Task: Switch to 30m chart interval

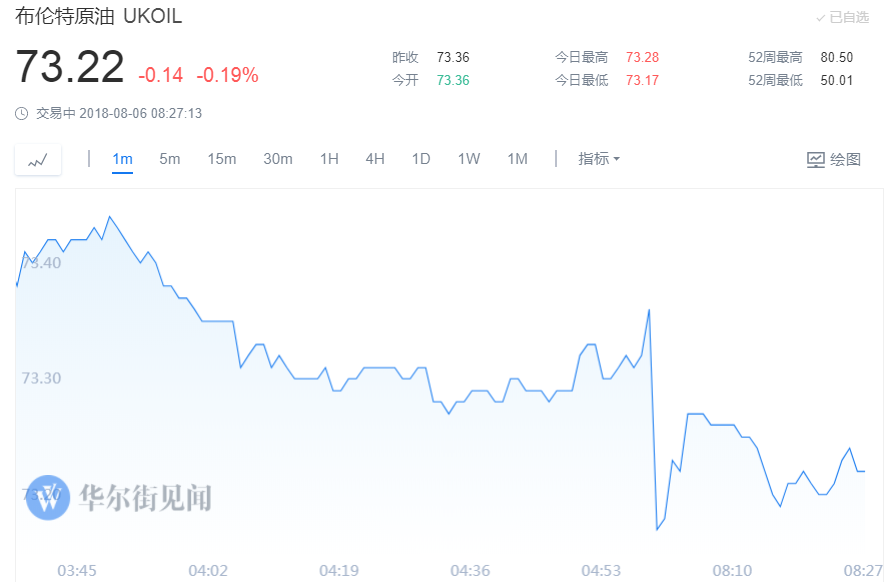Action: (x=278, y=159)
